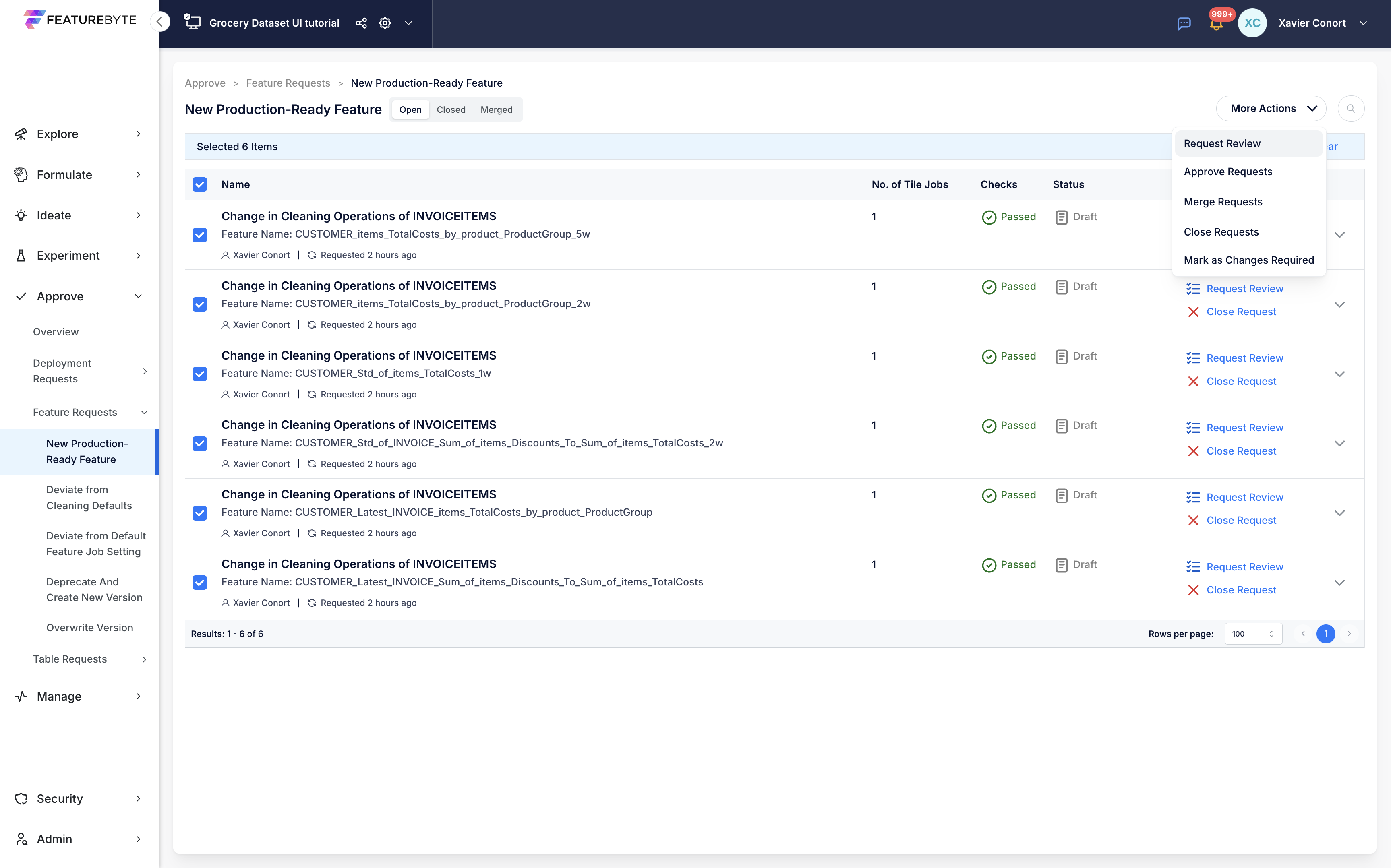Click Passed icon in CUSTOMER_Latest_INVOICE_items_TotalCosts row

pos(989,496)
